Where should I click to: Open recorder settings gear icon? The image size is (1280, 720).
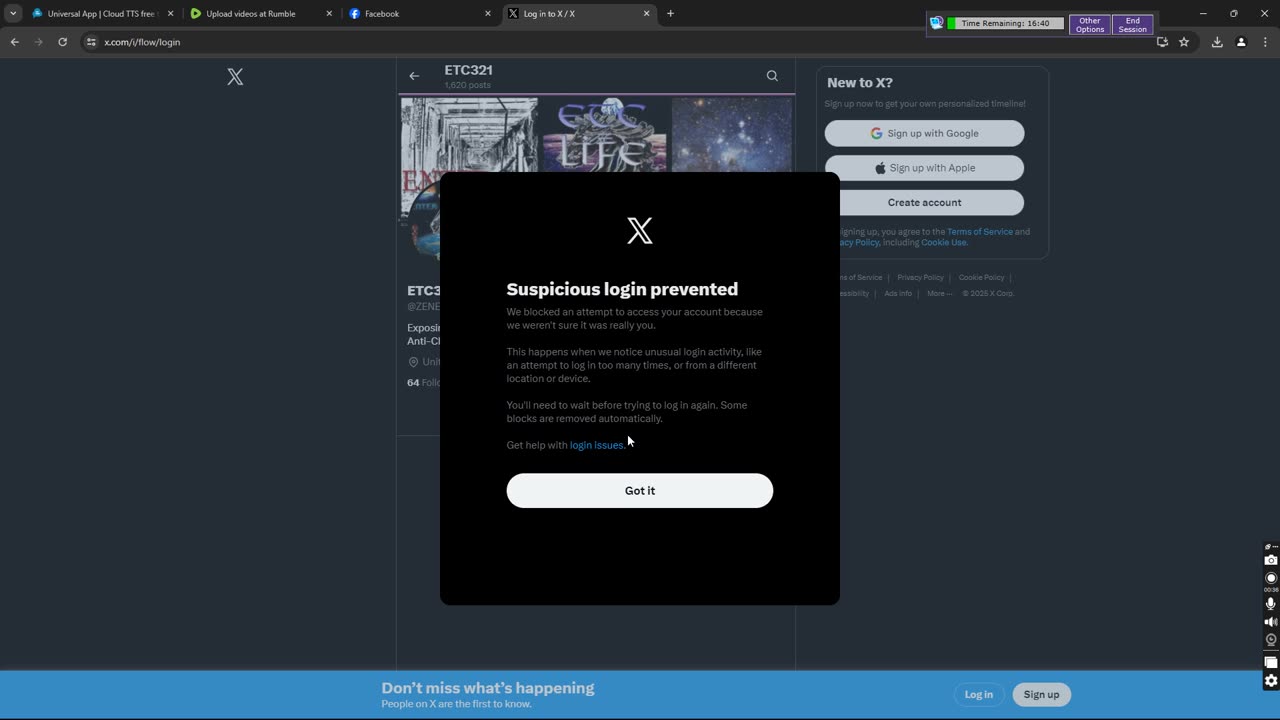[1271, 681]
